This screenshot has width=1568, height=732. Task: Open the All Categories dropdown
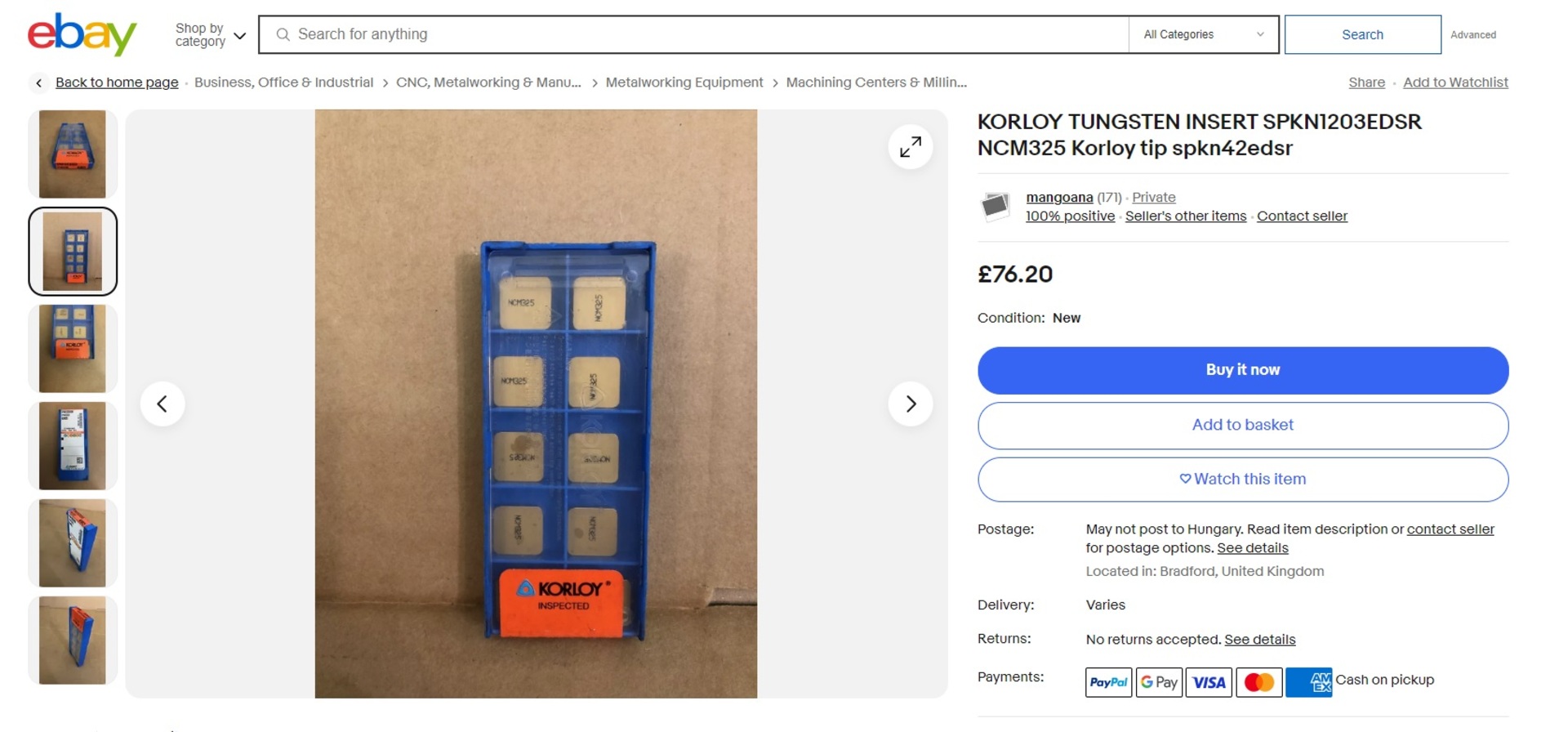pos(1204,34)
